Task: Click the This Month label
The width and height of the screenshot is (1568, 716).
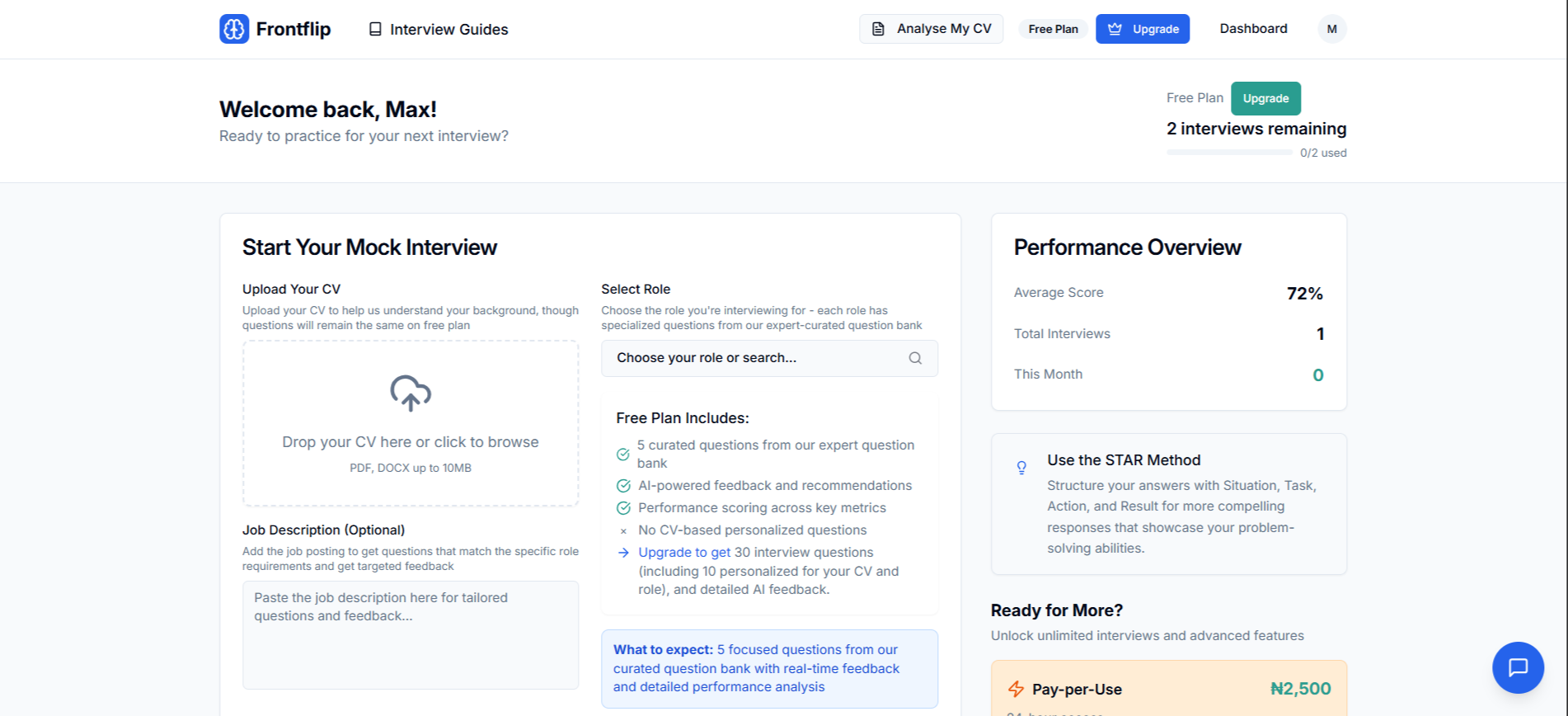Action: 1048,374
